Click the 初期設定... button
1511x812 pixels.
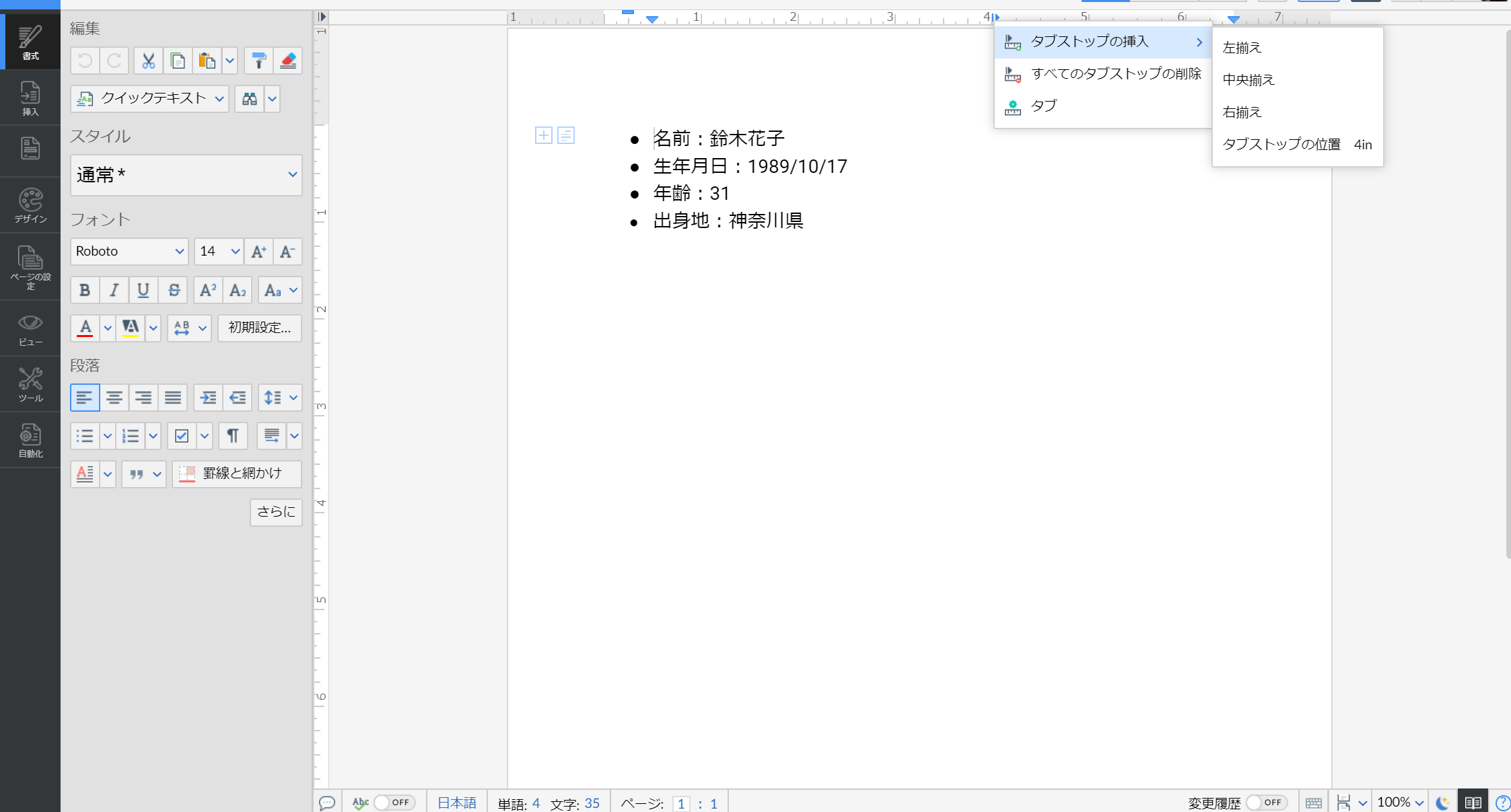click(259, 328)
